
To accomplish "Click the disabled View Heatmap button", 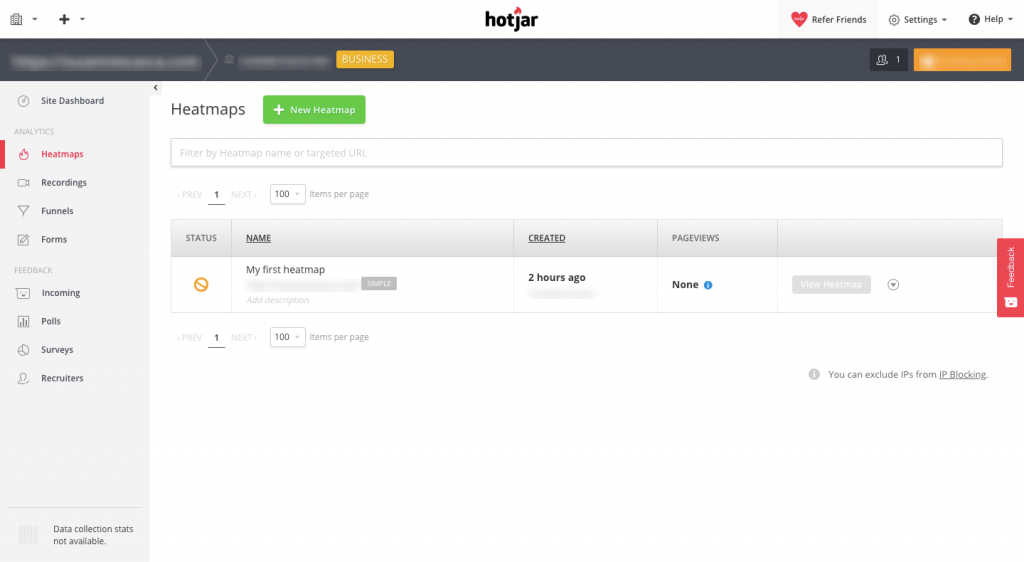I will click(831, 285).
